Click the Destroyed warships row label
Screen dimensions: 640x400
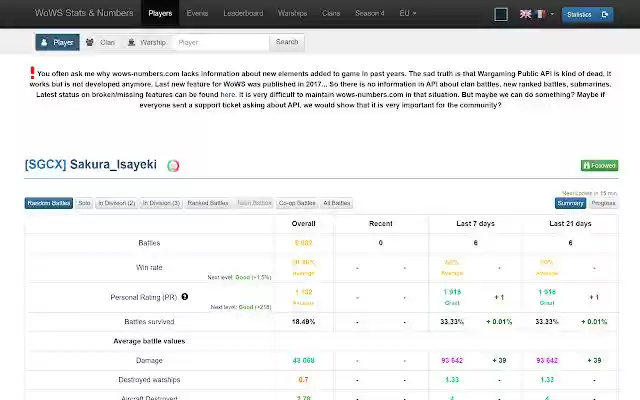[149, 380]
